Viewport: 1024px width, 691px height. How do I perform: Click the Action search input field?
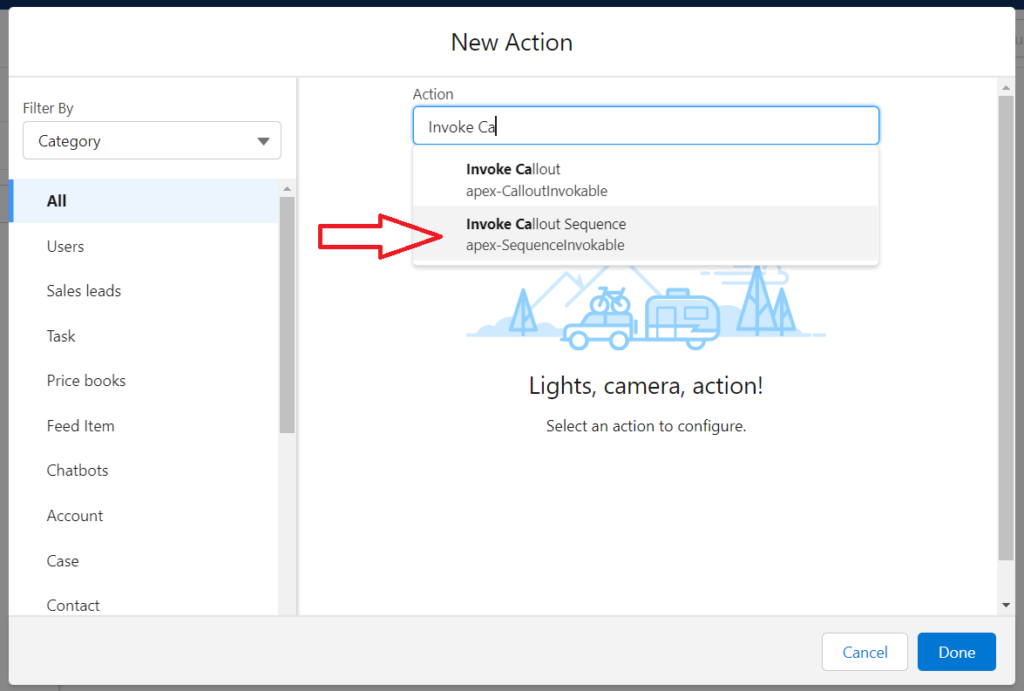click(645, 127)
